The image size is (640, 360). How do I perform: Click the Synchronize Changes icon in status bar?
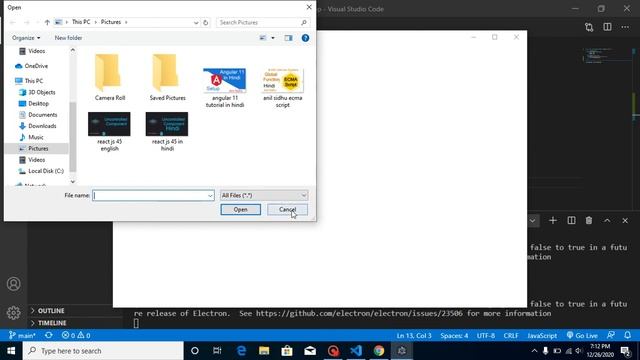click(49, 336)
